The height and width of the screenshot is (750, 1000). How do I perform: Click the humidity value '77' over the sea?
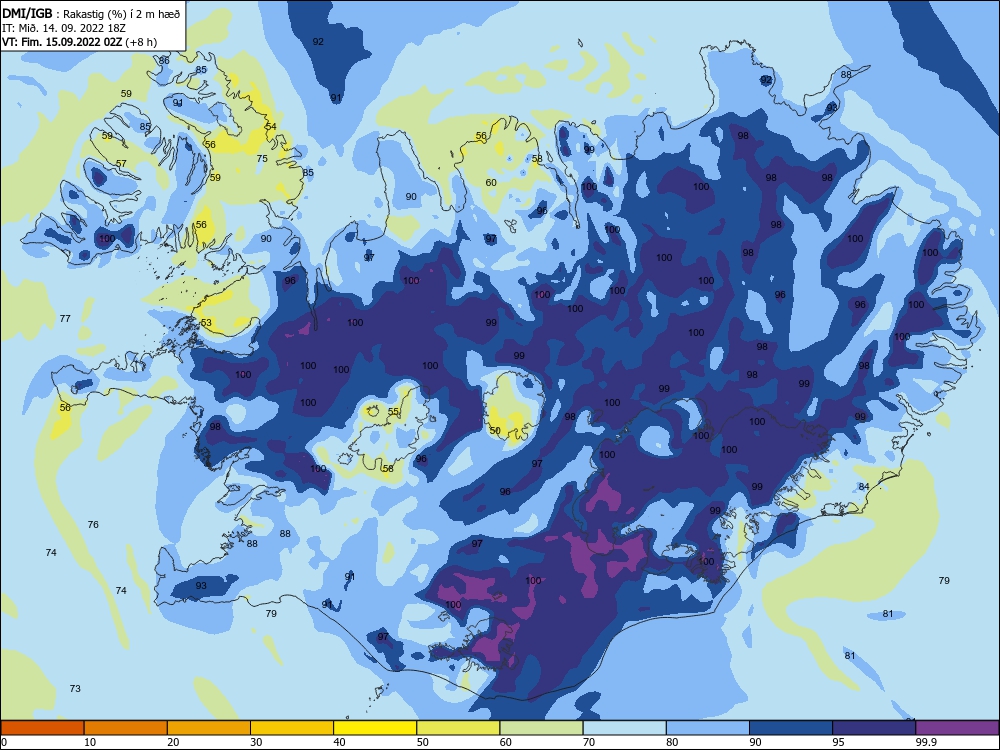point(65,318)
